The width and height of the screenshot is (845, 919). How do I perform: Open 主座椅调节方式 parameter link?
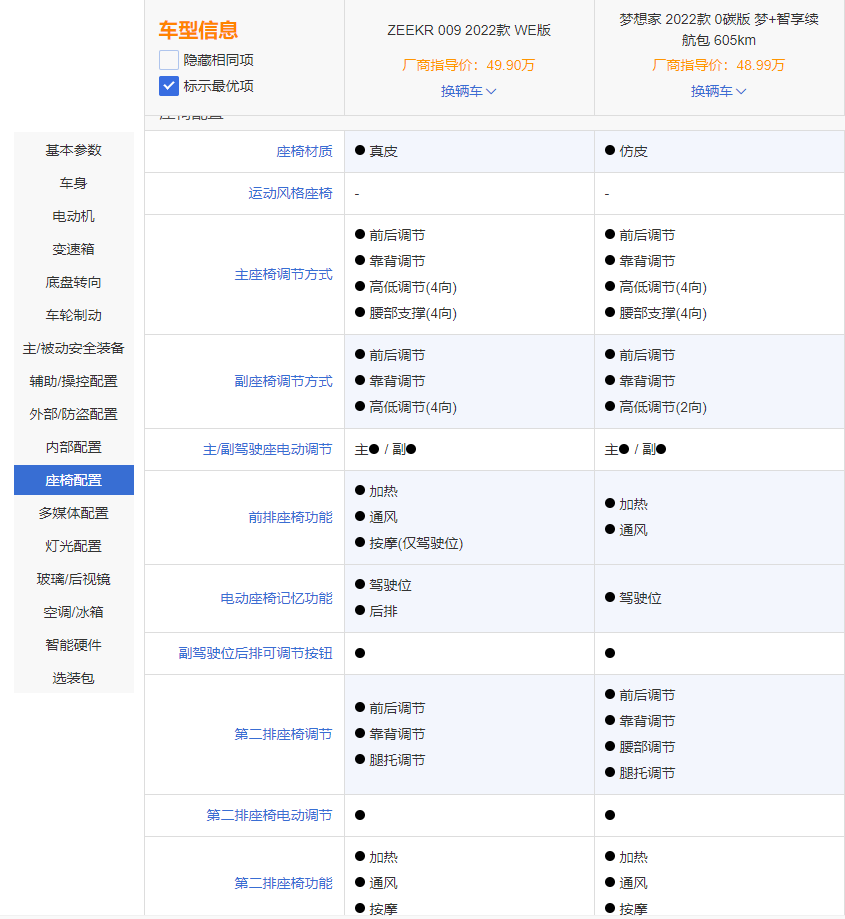(x=283, y=274)
